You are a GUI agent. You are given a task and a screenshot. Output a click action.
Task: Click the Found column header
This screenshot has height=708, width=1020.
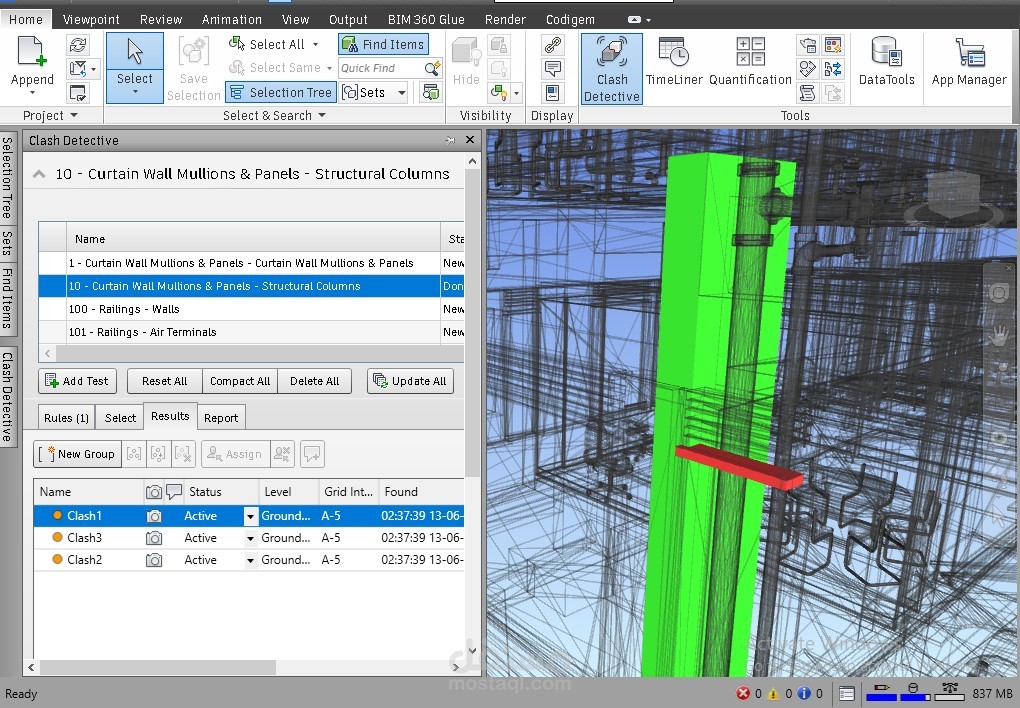(423, 492)
